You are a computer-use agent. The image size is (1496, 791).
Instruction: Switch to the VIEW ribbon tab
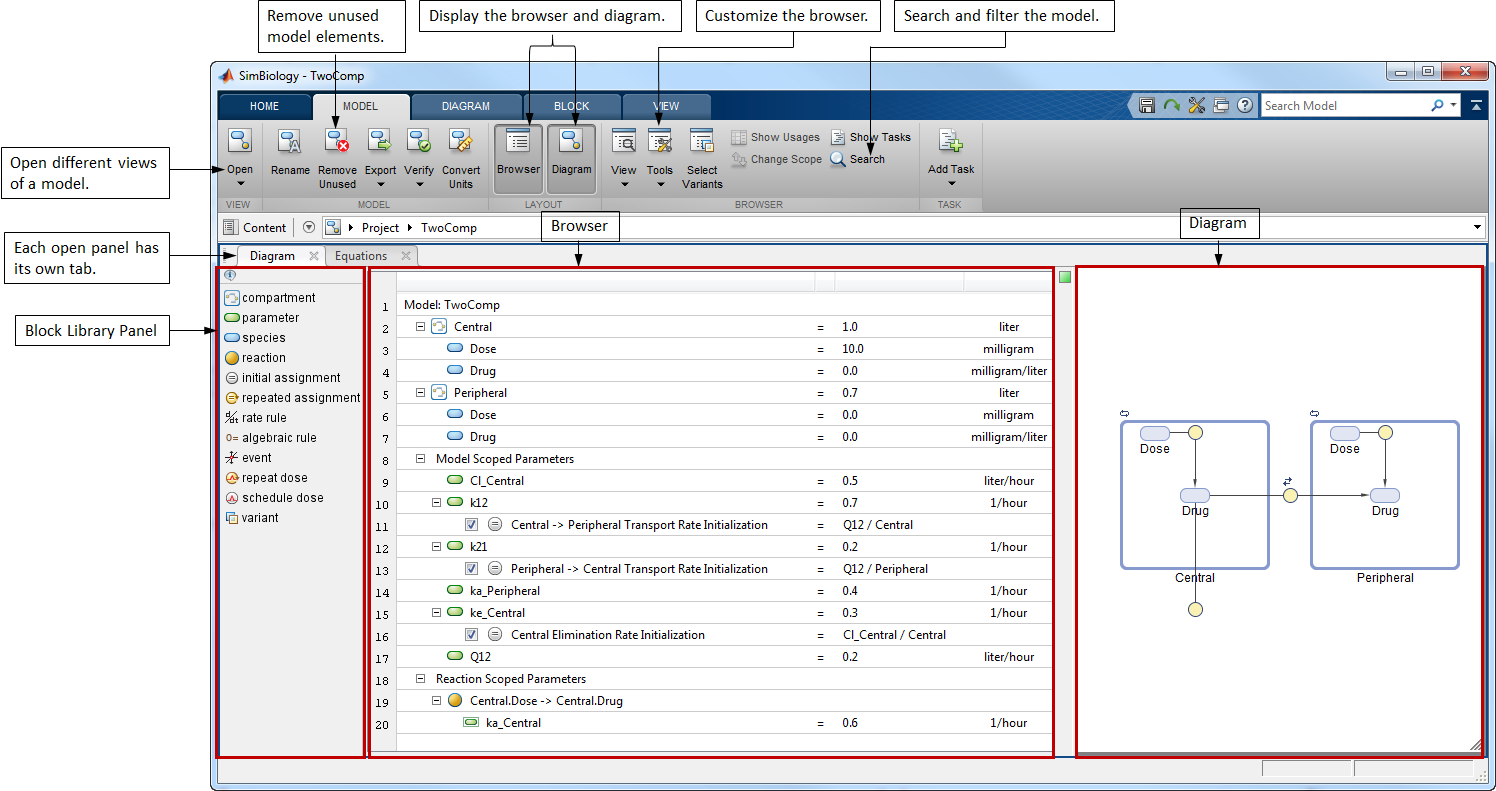point(666,106)
